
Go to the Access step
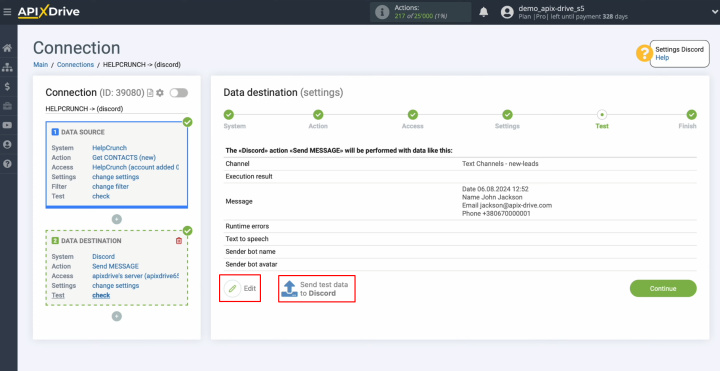412,115
